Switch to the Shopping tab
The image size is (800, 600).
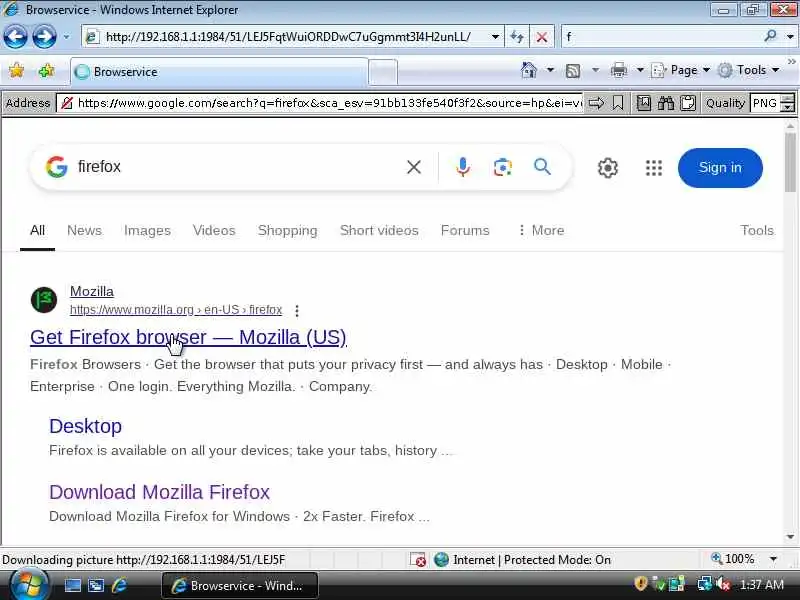pyautogui.click(x=287, y=231)
